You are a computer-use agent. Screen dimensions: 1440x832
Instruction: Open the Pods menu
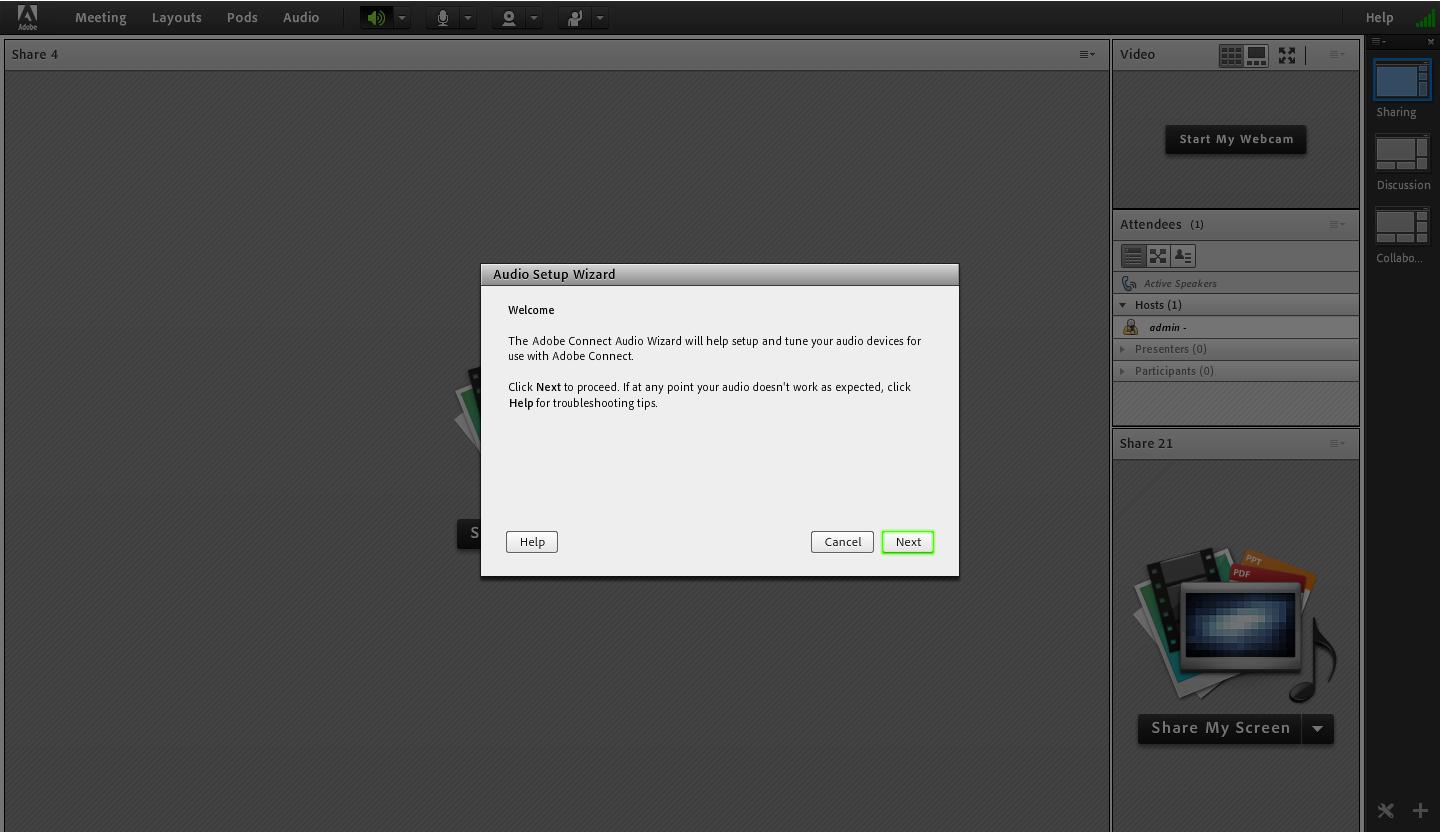[242, 18]
